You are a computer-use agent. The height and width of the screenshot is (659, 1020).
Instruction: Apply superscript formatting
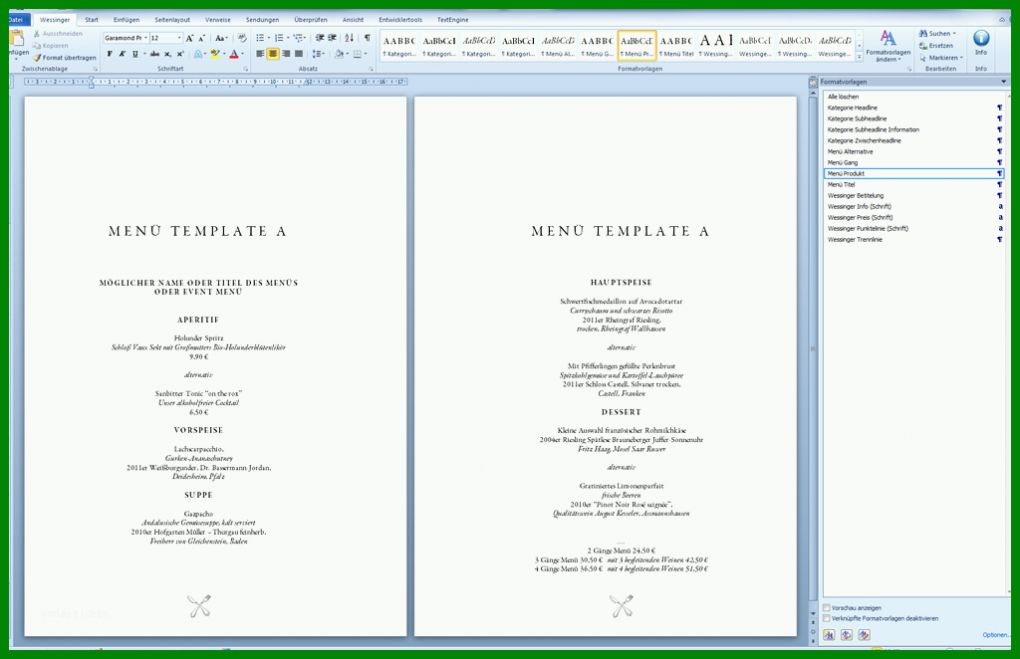coord(180,54)
